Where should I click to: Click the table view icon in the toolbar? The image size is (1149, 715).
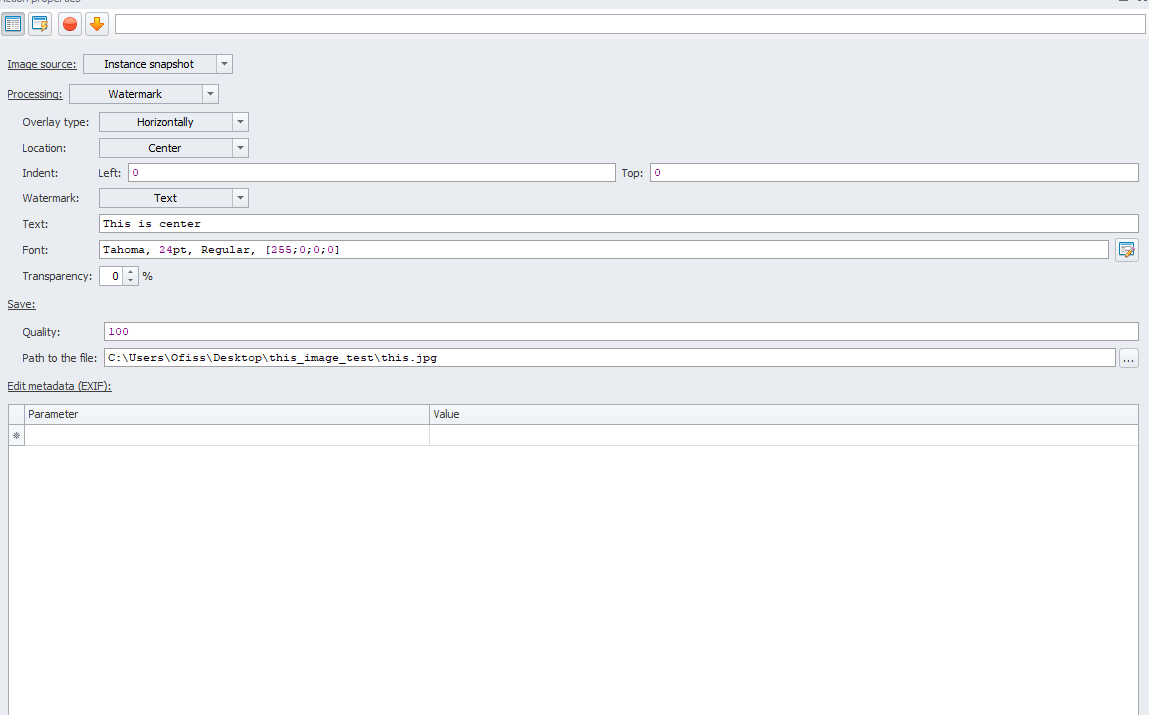(x=13, y=24)
